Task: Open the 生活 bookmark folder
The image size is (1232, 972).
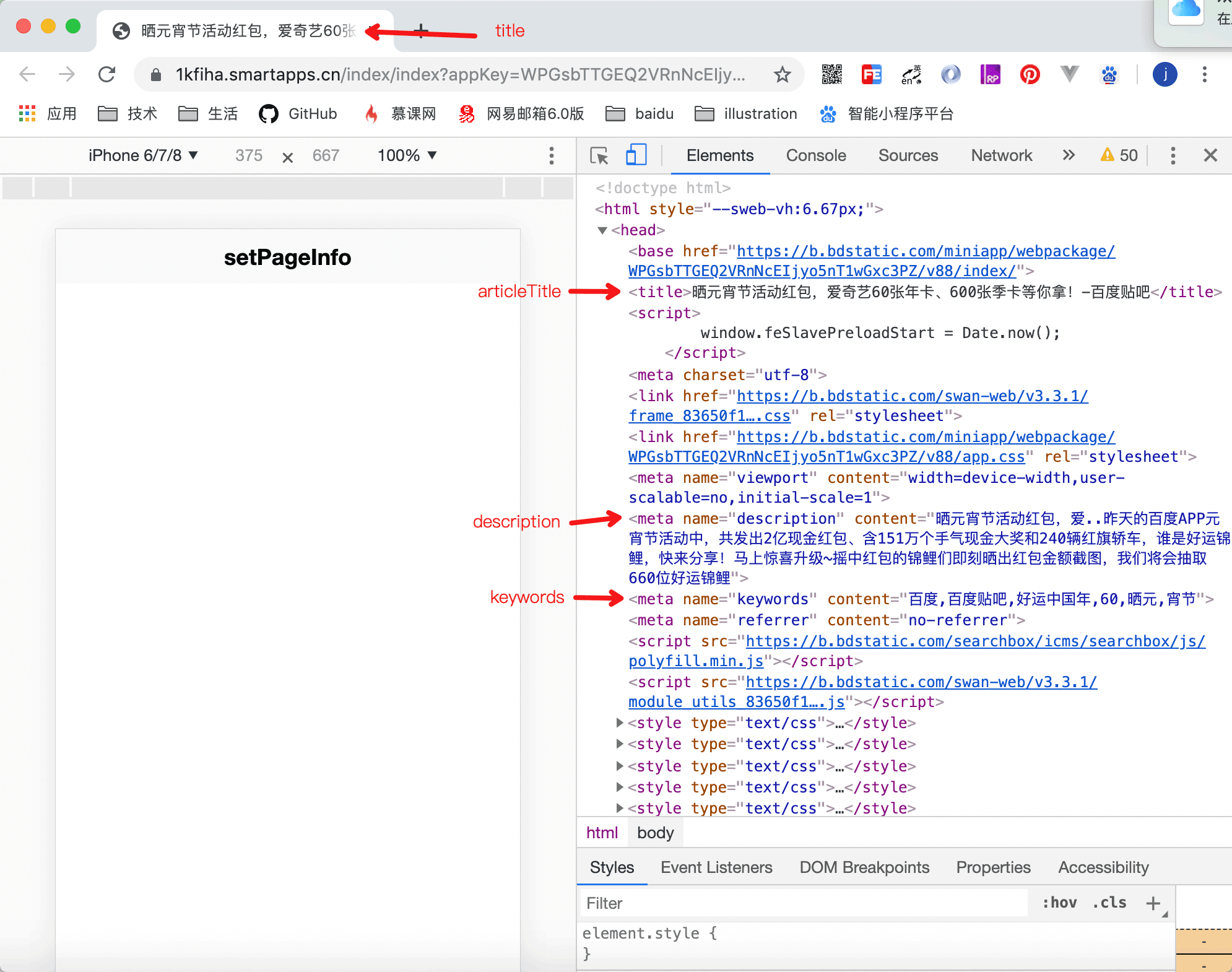Action: [208, 114]
